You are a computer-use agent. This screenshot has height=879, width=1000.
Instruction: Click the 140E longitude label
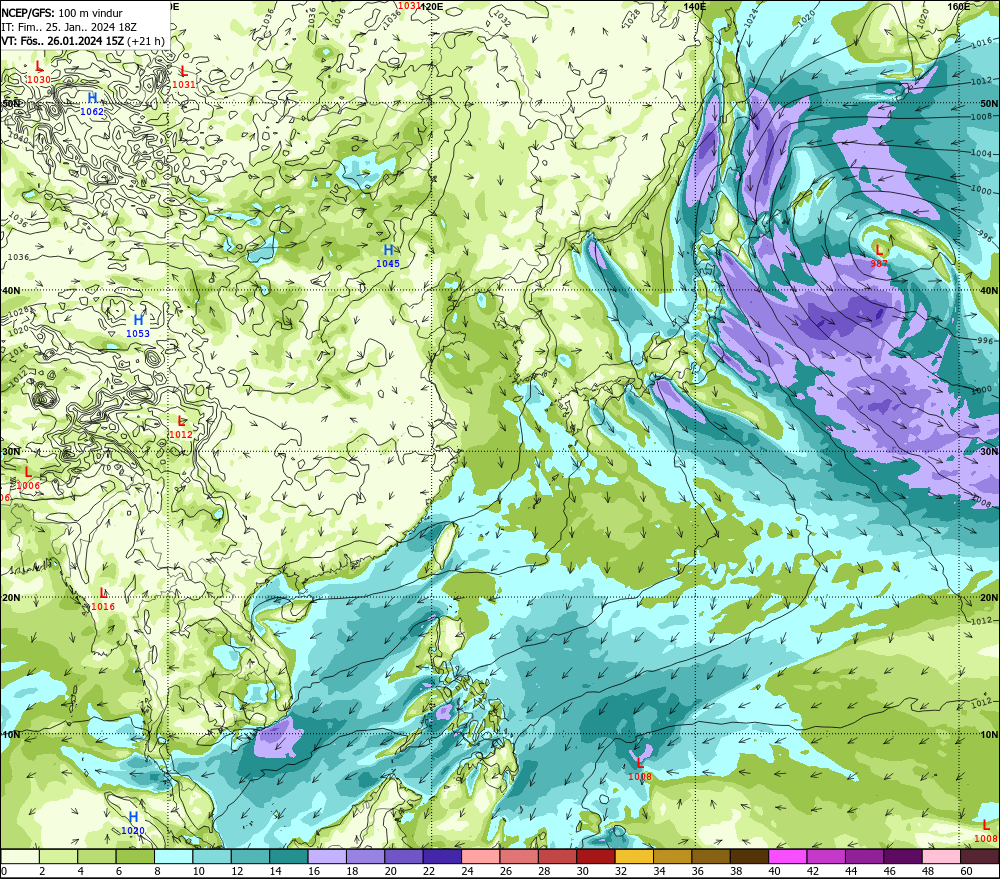(695, 6)
